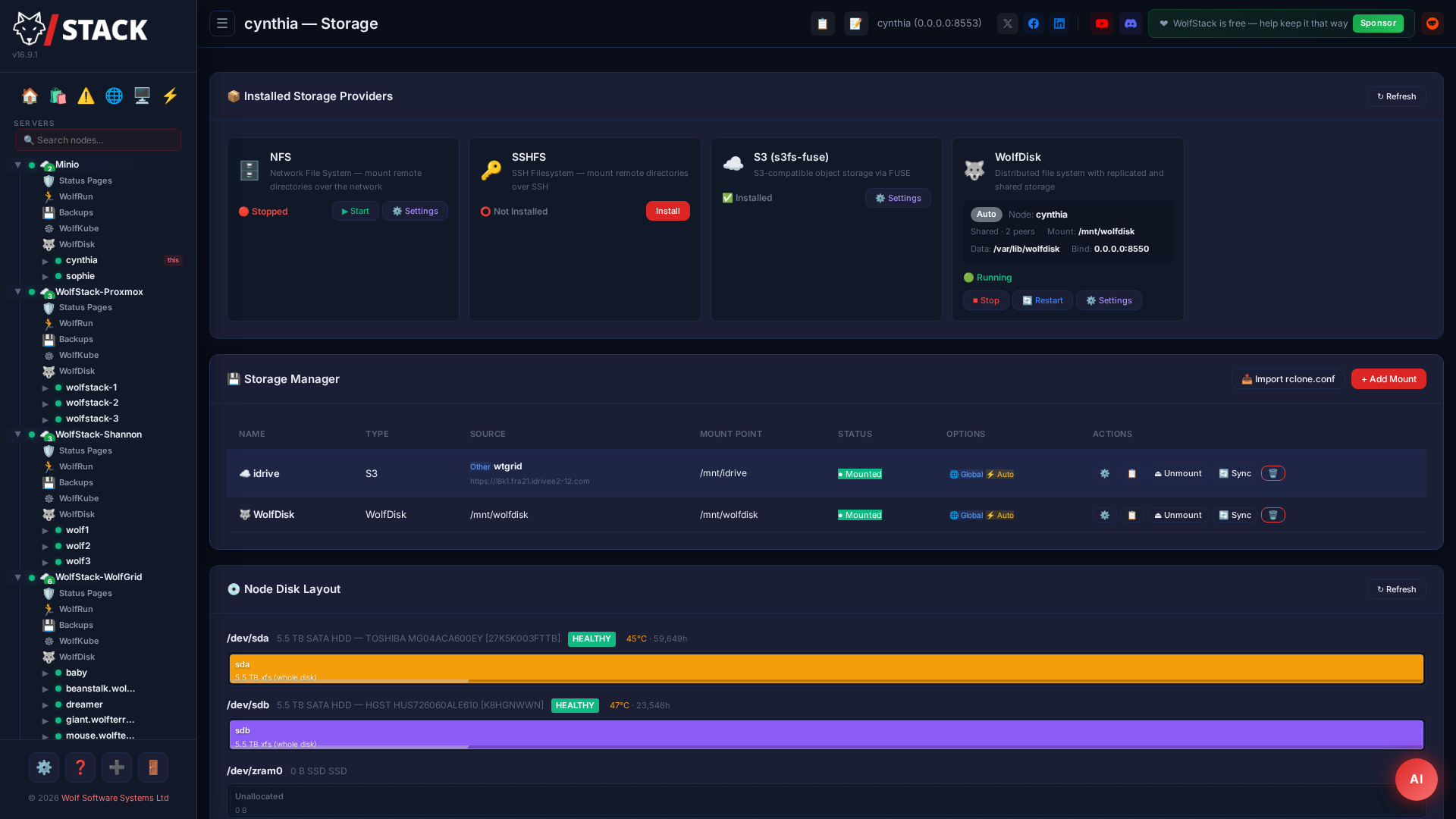Open Status Pages under Minio
Viewport: 1456px width, 819px height.
point(86,180)
